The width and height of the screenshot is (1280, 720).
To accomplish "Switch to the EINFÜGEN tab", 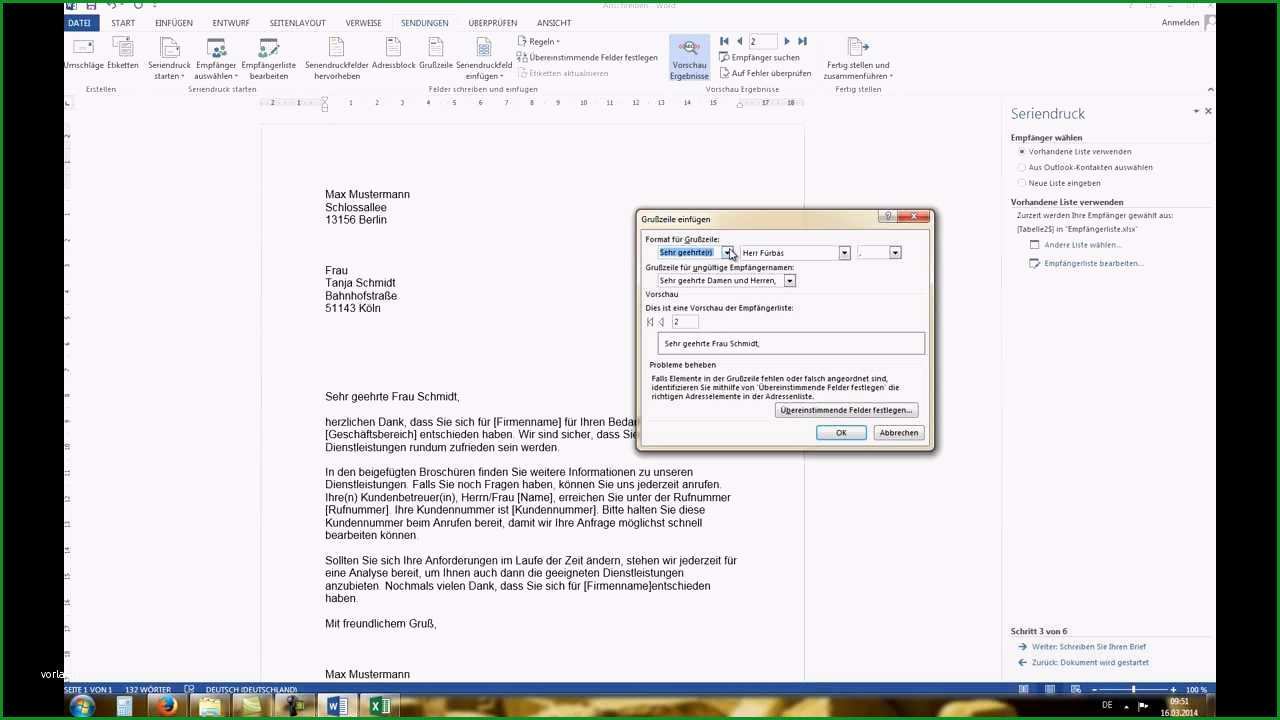I will point(174,23).
